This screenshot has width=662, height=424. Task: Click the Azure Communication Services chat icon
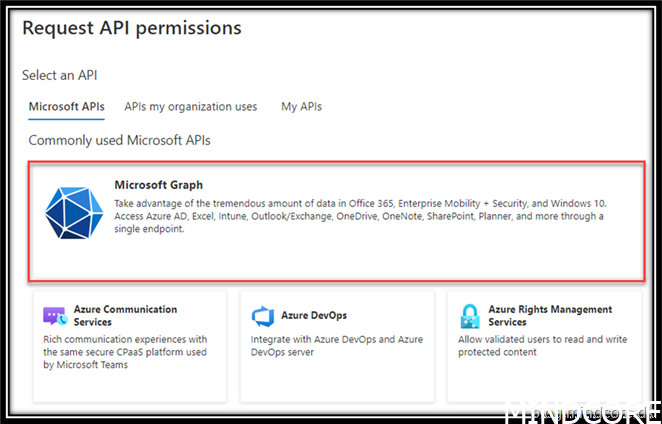click(x=54, y=316)
